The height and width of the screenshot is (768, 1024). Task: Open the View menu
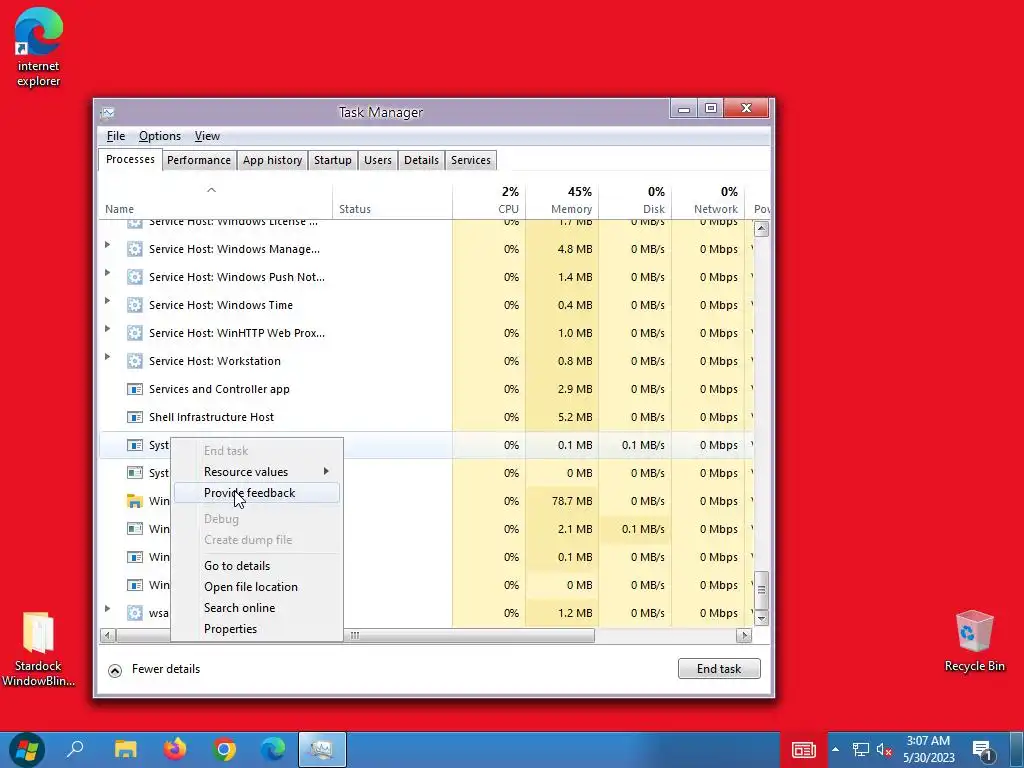207,136
